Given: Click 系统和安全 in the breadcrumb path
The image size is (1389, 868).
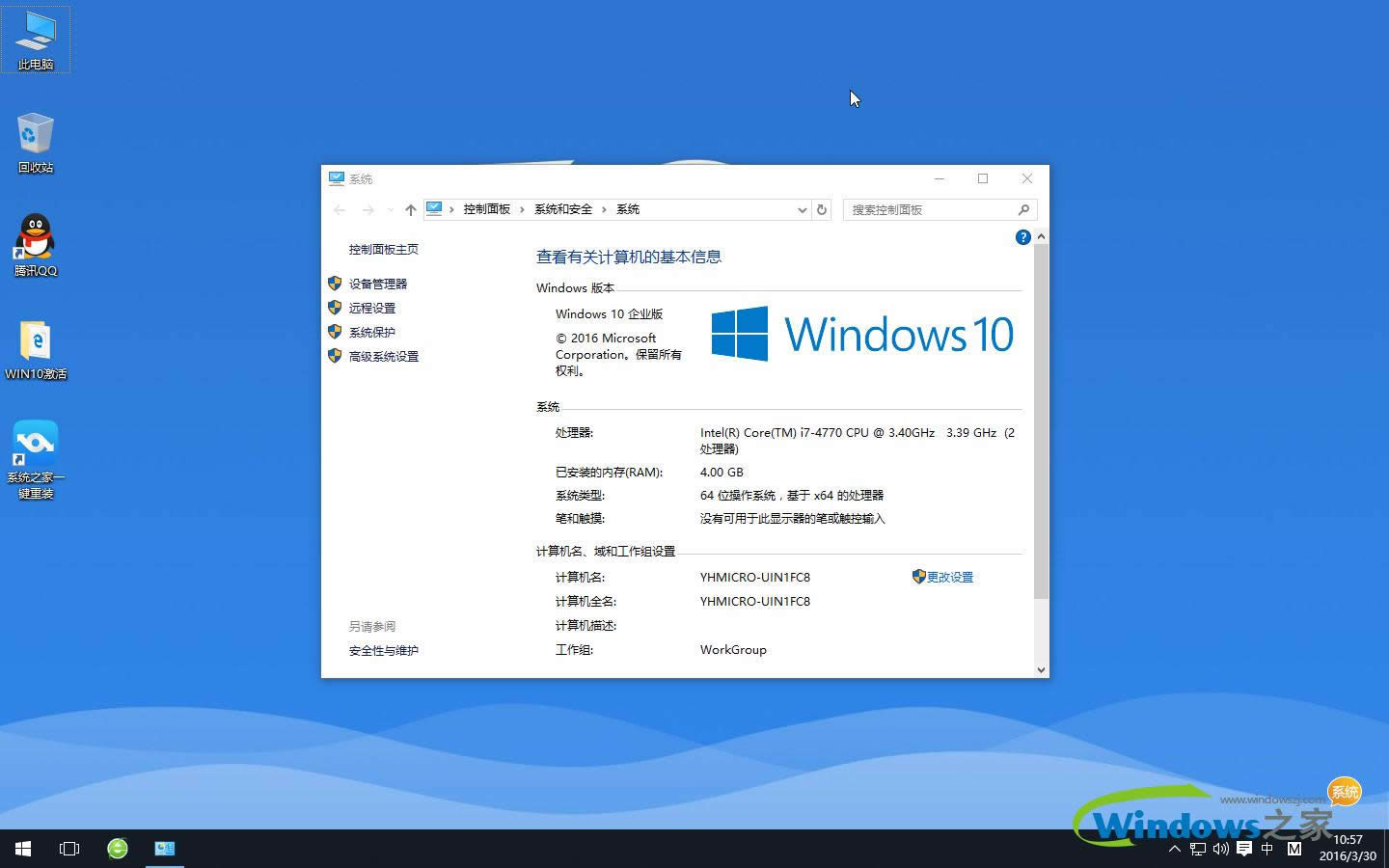Looking at the screenshot, I should [563, 209].
